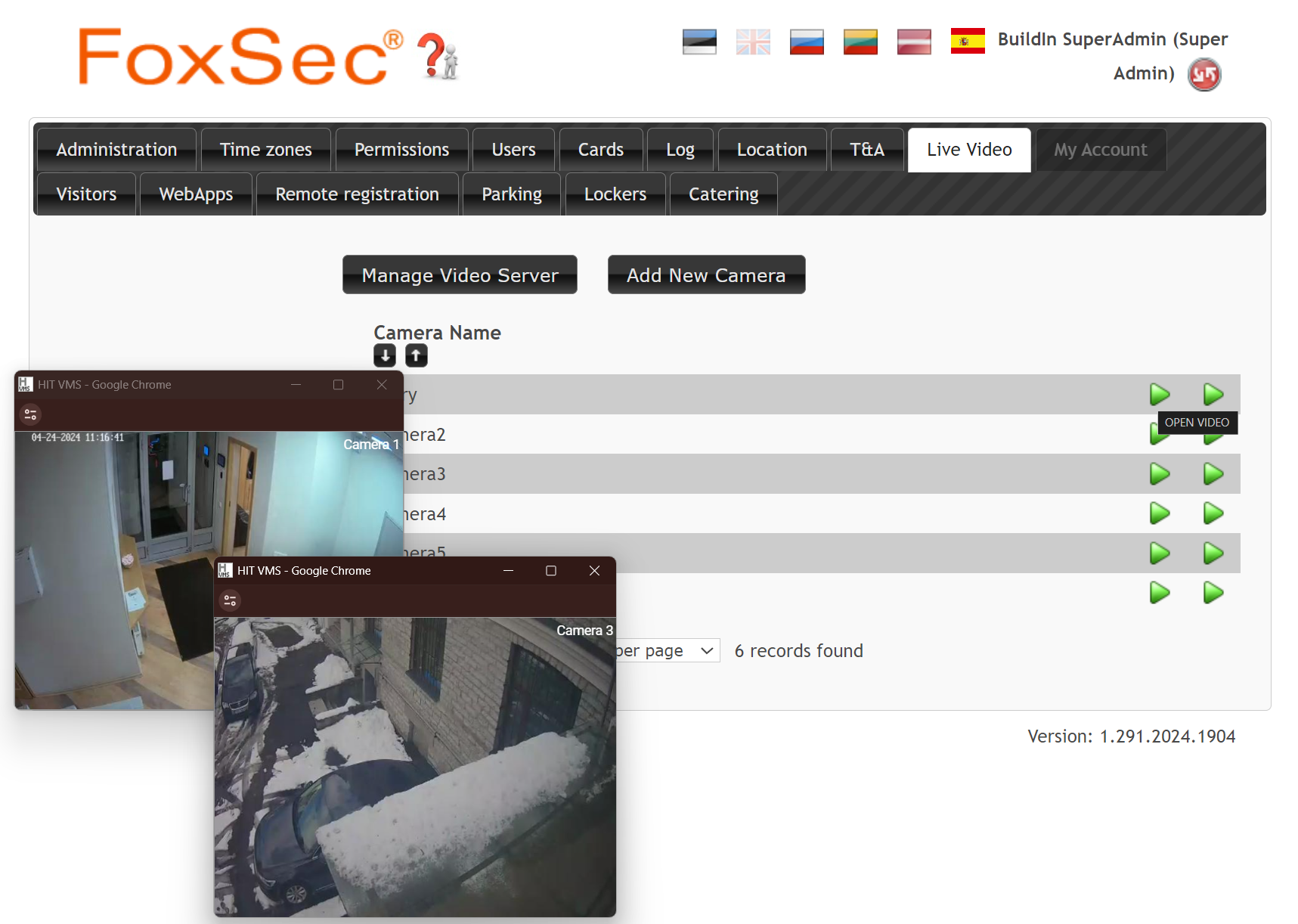Select the Spanish language flag
The image size is (1298, 924).
pyautogui.click(x=968, y=40)
